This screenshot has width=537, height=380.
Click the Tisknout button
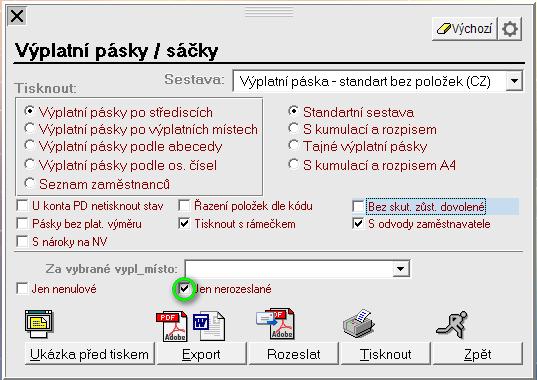pyautogui.click(x=386, y=354)
